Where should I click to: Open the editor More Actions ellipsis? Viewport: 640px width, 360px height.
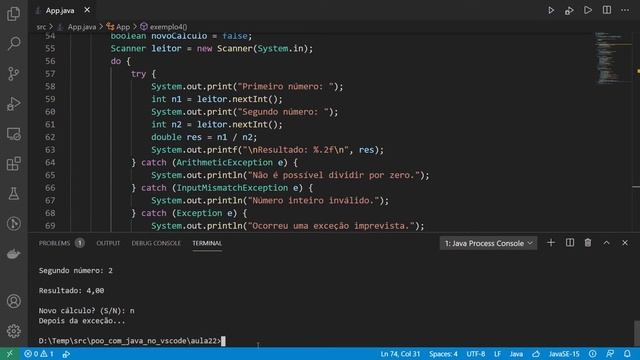coord(625,10)
